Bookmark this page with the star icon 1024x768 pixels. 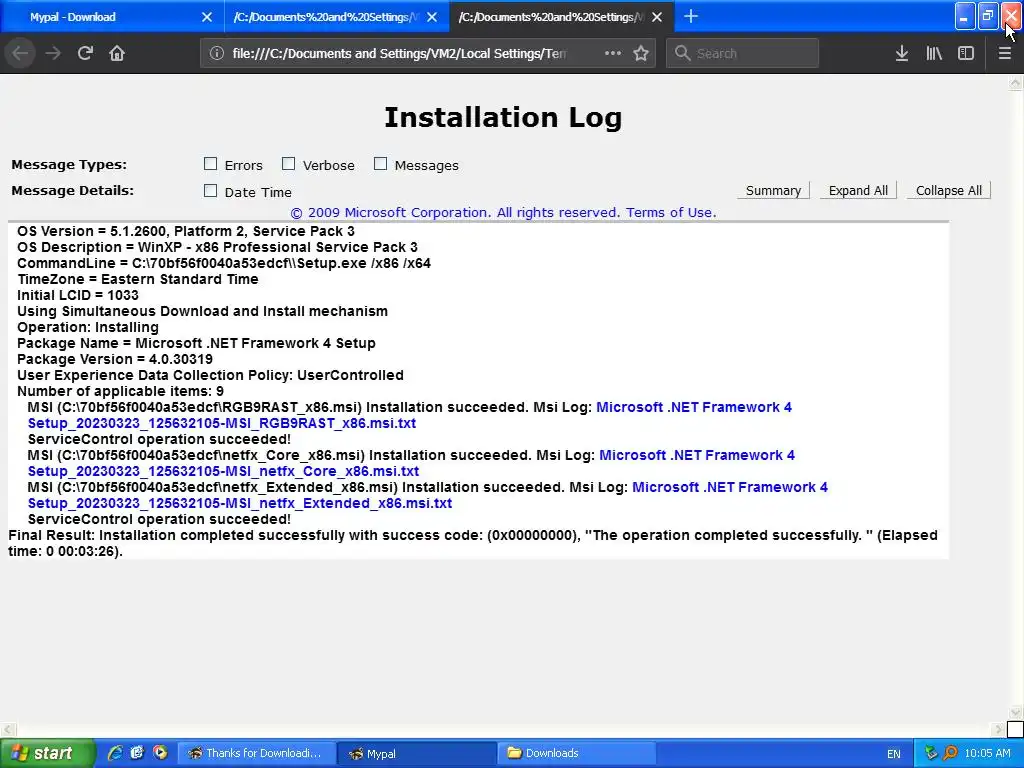[641, 53]
